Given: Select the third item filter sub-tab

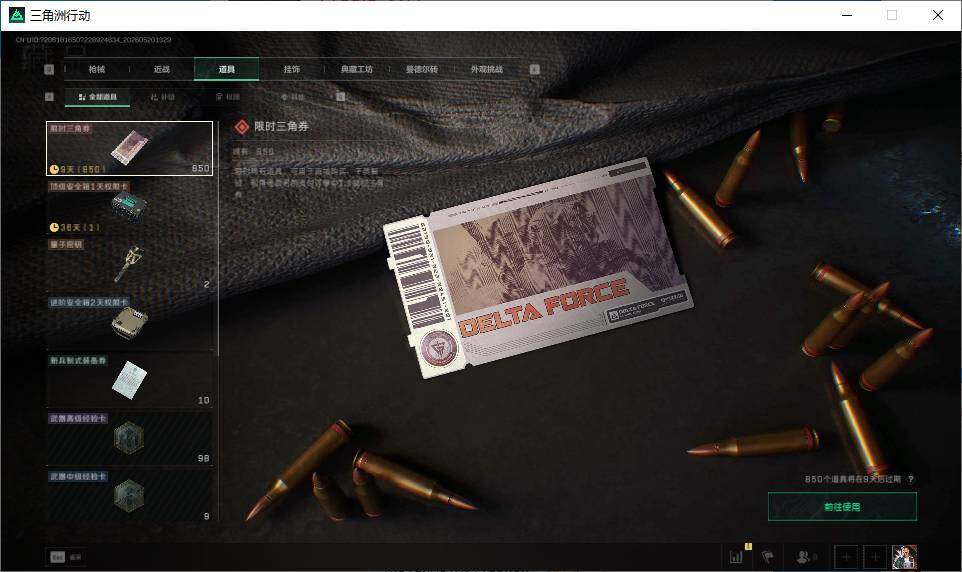Looking at the screenshot, I should pos(228,97).
